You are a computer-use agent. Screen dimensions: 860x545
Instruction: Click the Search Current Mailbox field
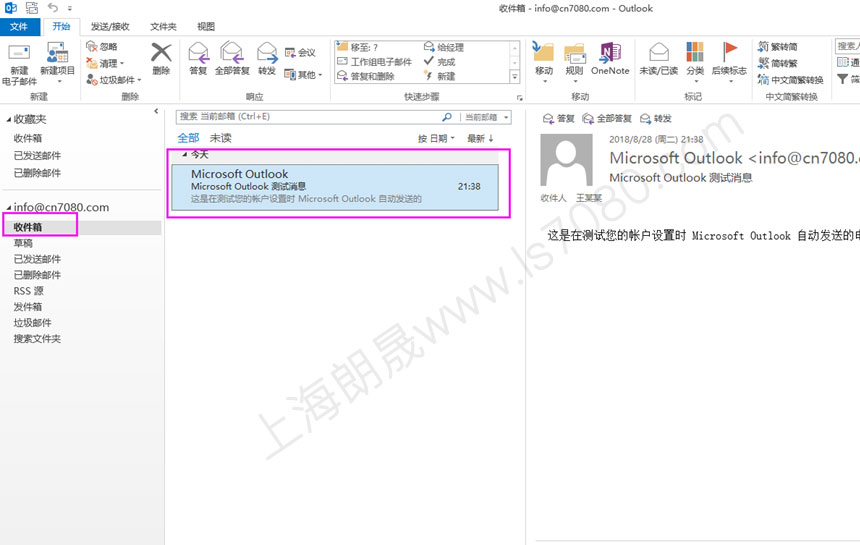click(308, 117)
